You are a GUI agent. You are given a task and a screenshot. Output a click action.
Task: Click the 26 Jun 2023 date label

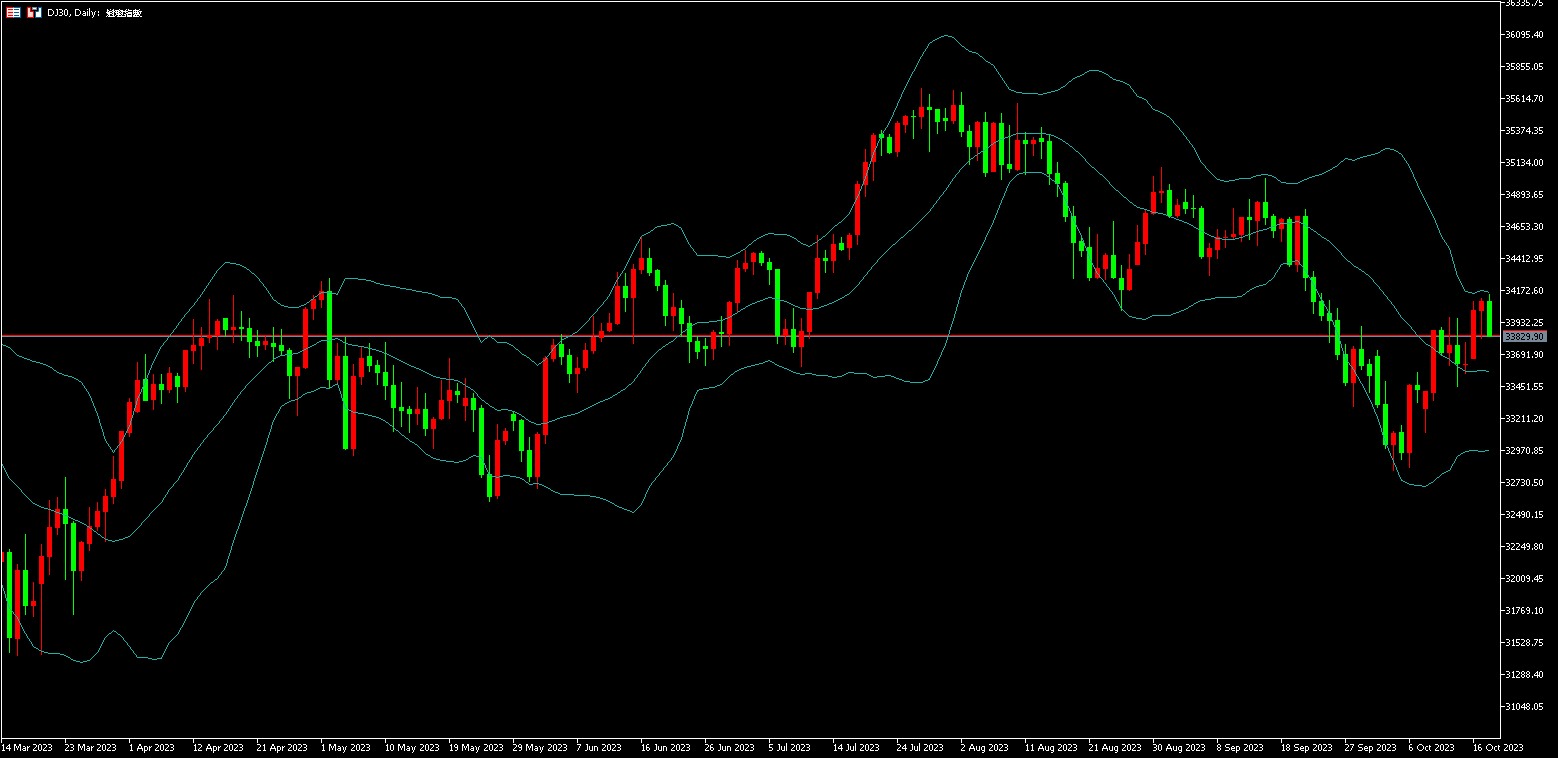tap(730, 748)
